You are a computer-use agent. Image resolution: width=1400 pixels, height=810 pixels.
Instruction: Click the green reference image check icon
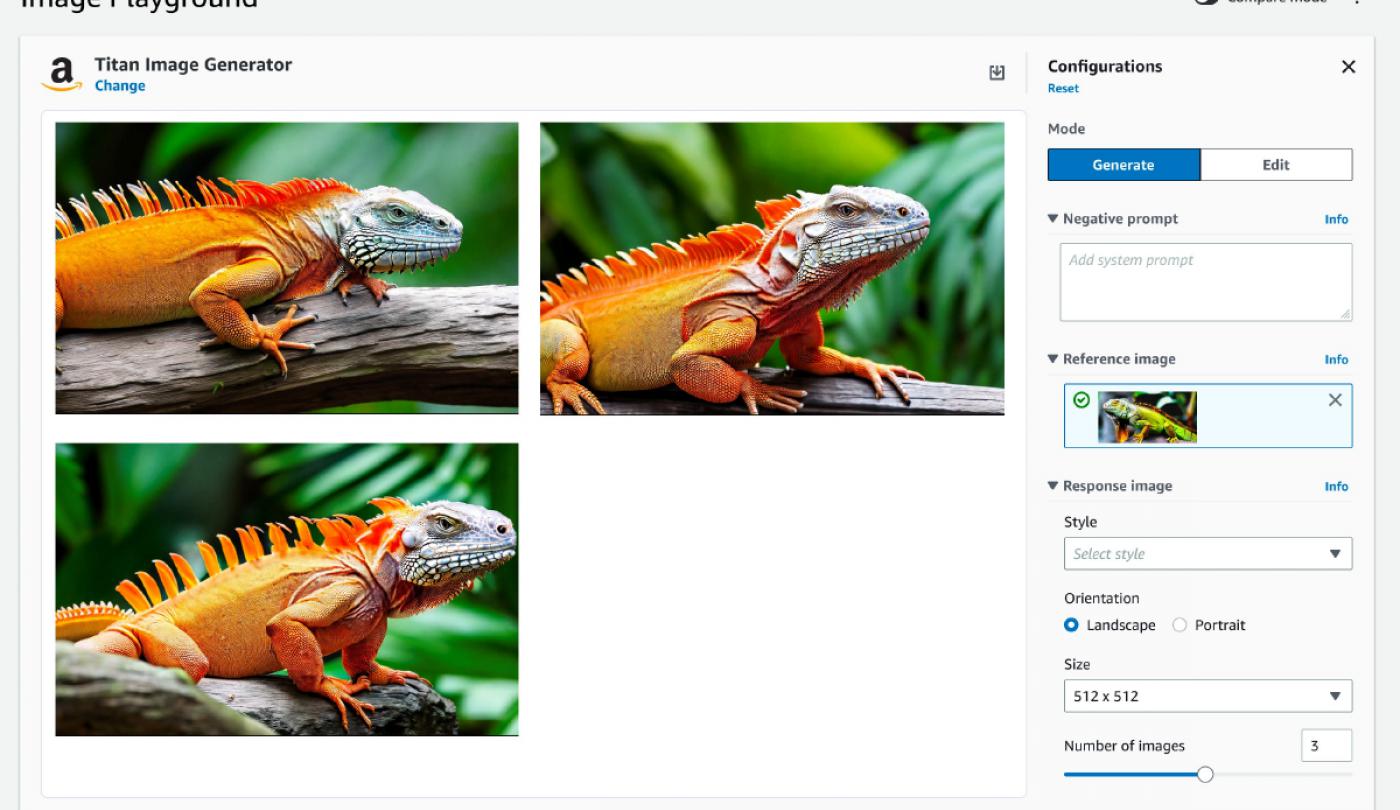point(1081,400)
